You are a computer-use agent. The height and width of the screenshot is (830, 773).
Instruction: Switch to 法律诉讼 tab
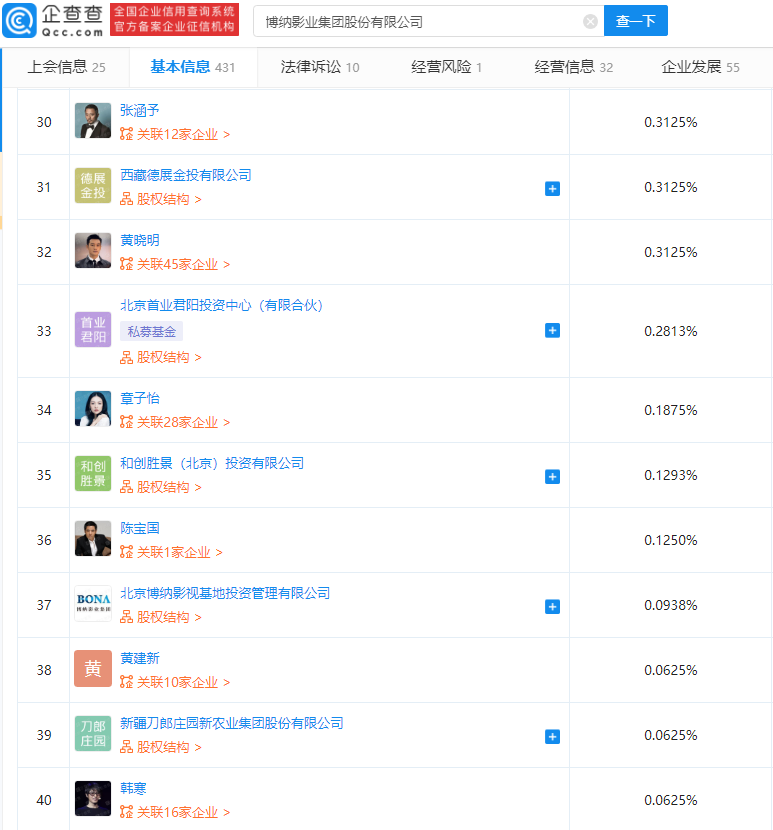pos(320,67)
